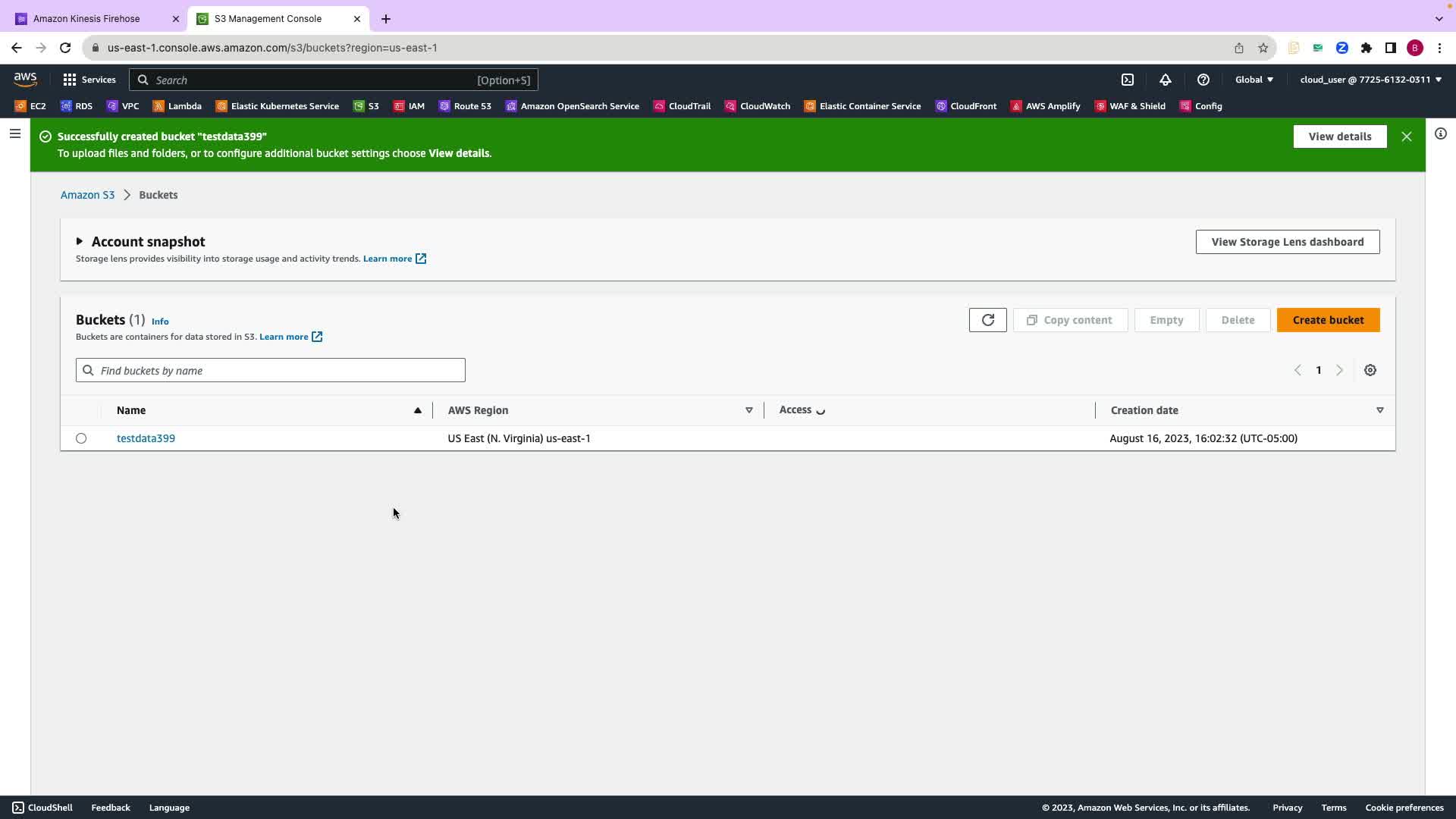This screenshot has width=1456, height=819.
Task: Open CloudShell icon in top navigation bar
Action: (1128, 80)
